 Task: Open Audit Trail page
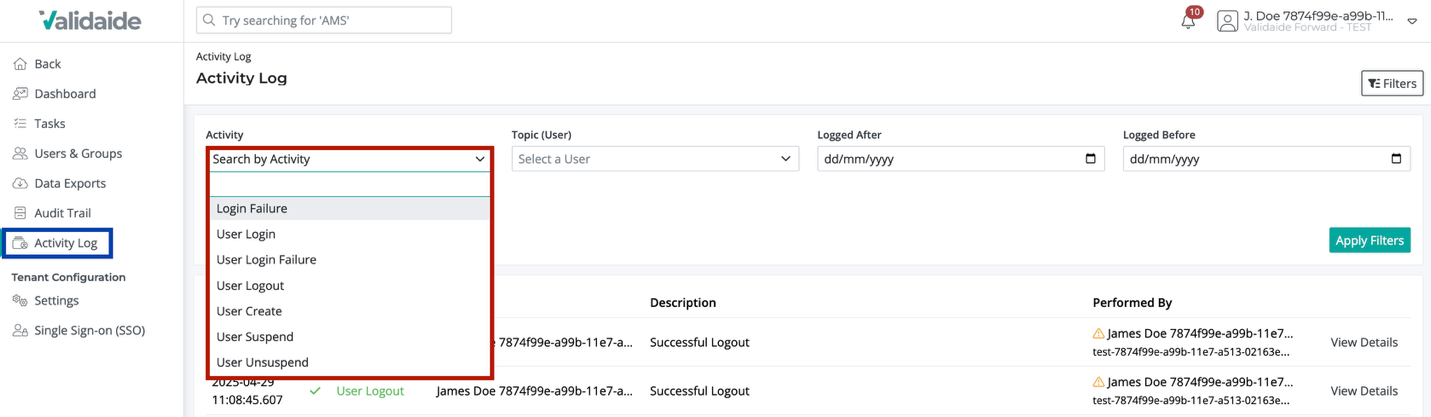[x=62, y=213]
